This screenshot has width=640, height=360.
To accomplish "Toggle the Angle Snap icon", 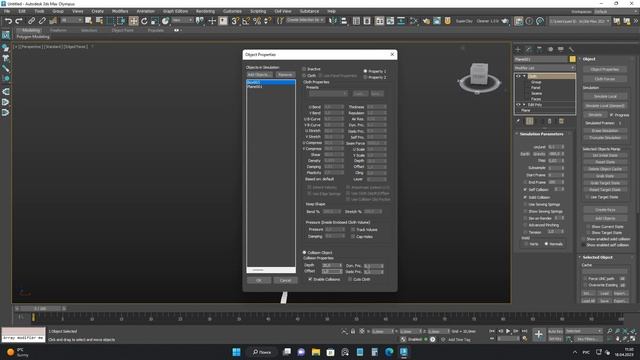I will coord(246,21).
